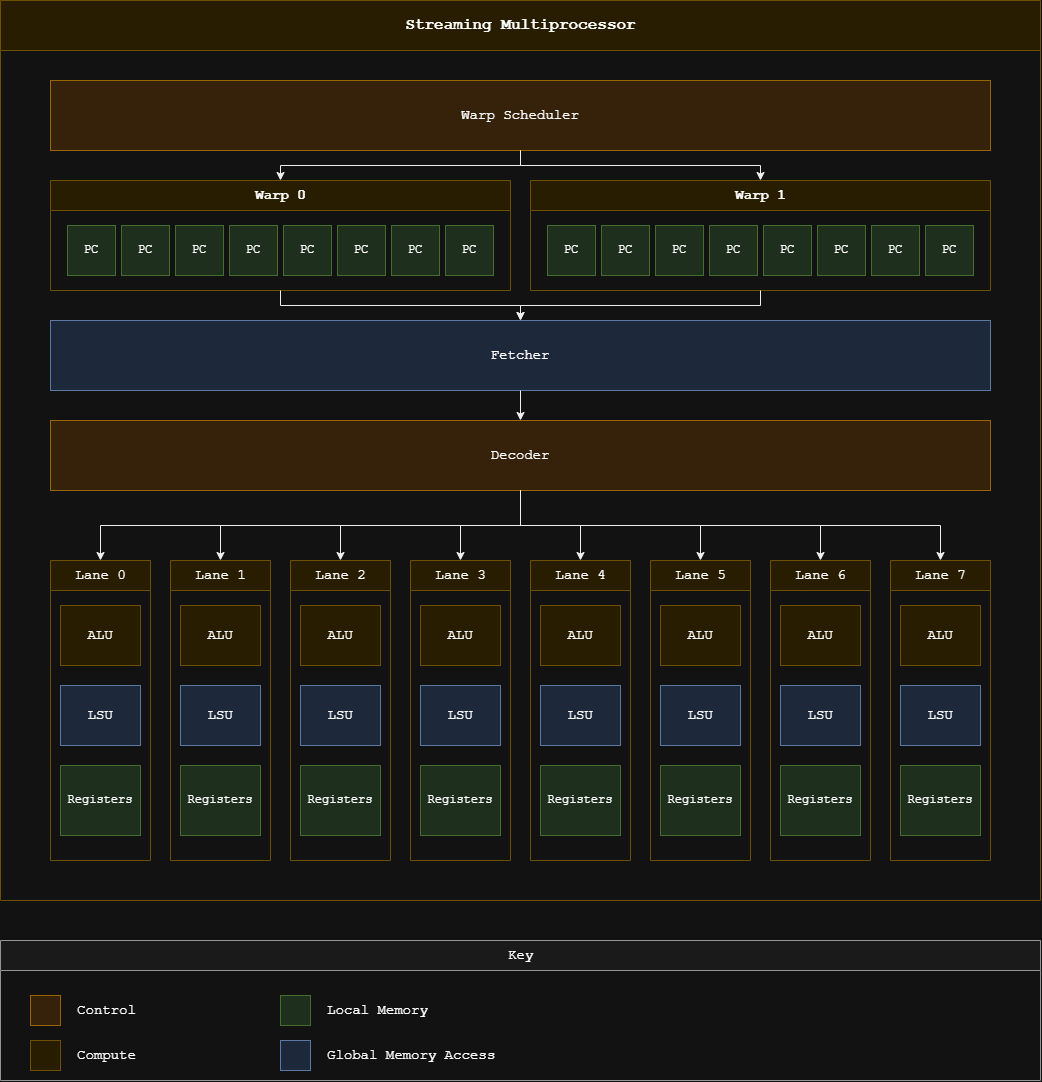Click the Decoder block

pyautogui.click(x=520, y=455)
